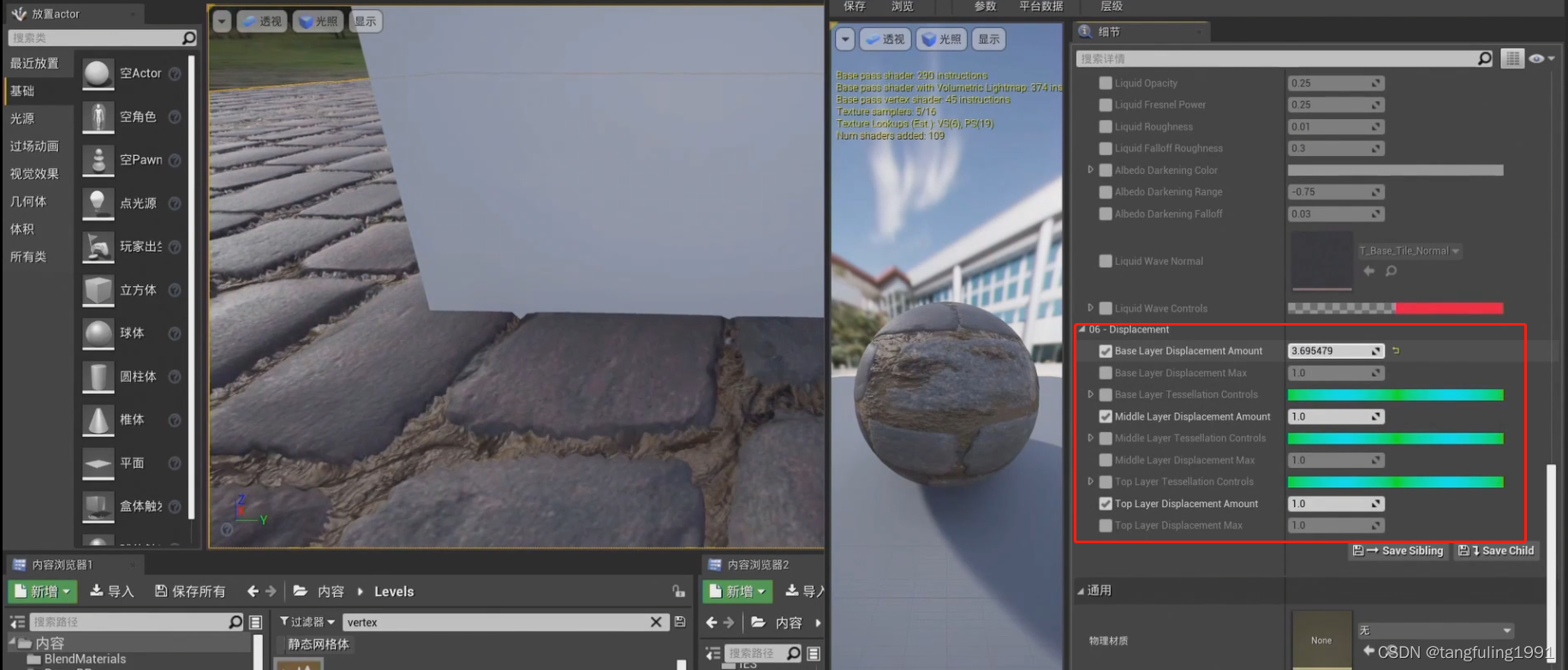The image size is (1568, 670).
Task: Select the 平面 plane icon
Action: pyautogui.click(x=98, y=464)
